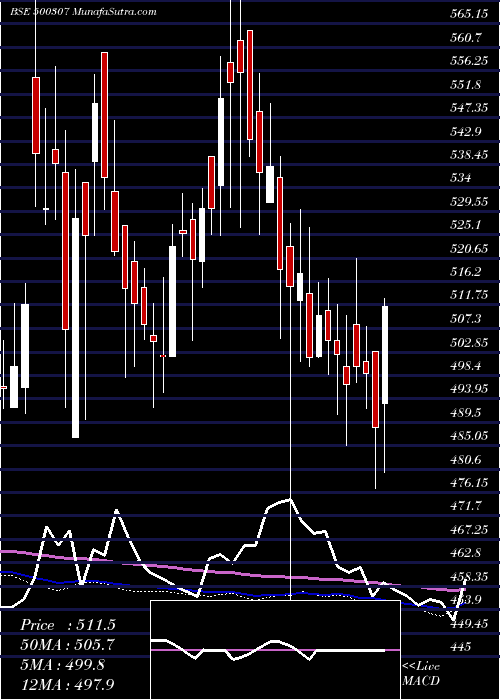Image resolution: width=500 pixels, height=700 pixels.
Task: Click the 476.15 price axis label
Action: (469, 483)
